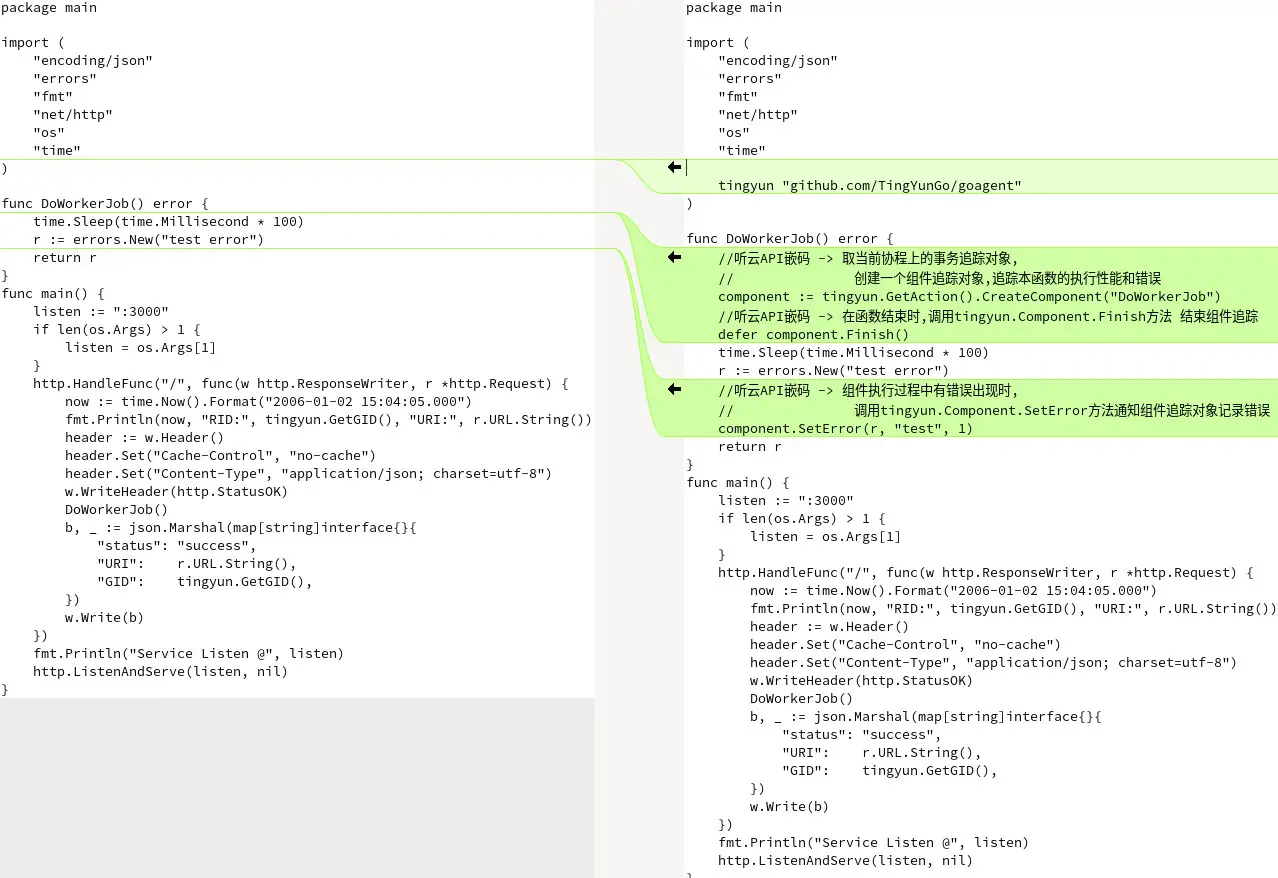Click "package main" in the right pane
The height and width of the screenshot is (878, 1278).
[734, 8]
